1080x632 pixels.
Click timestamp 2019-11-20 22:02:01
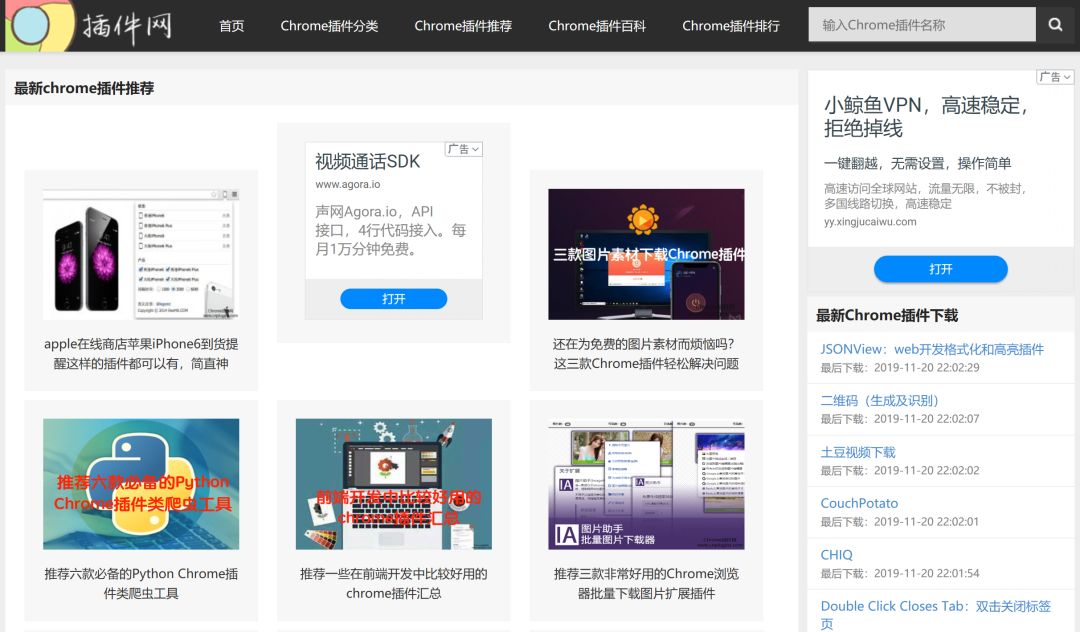click(x=926, y=522)
